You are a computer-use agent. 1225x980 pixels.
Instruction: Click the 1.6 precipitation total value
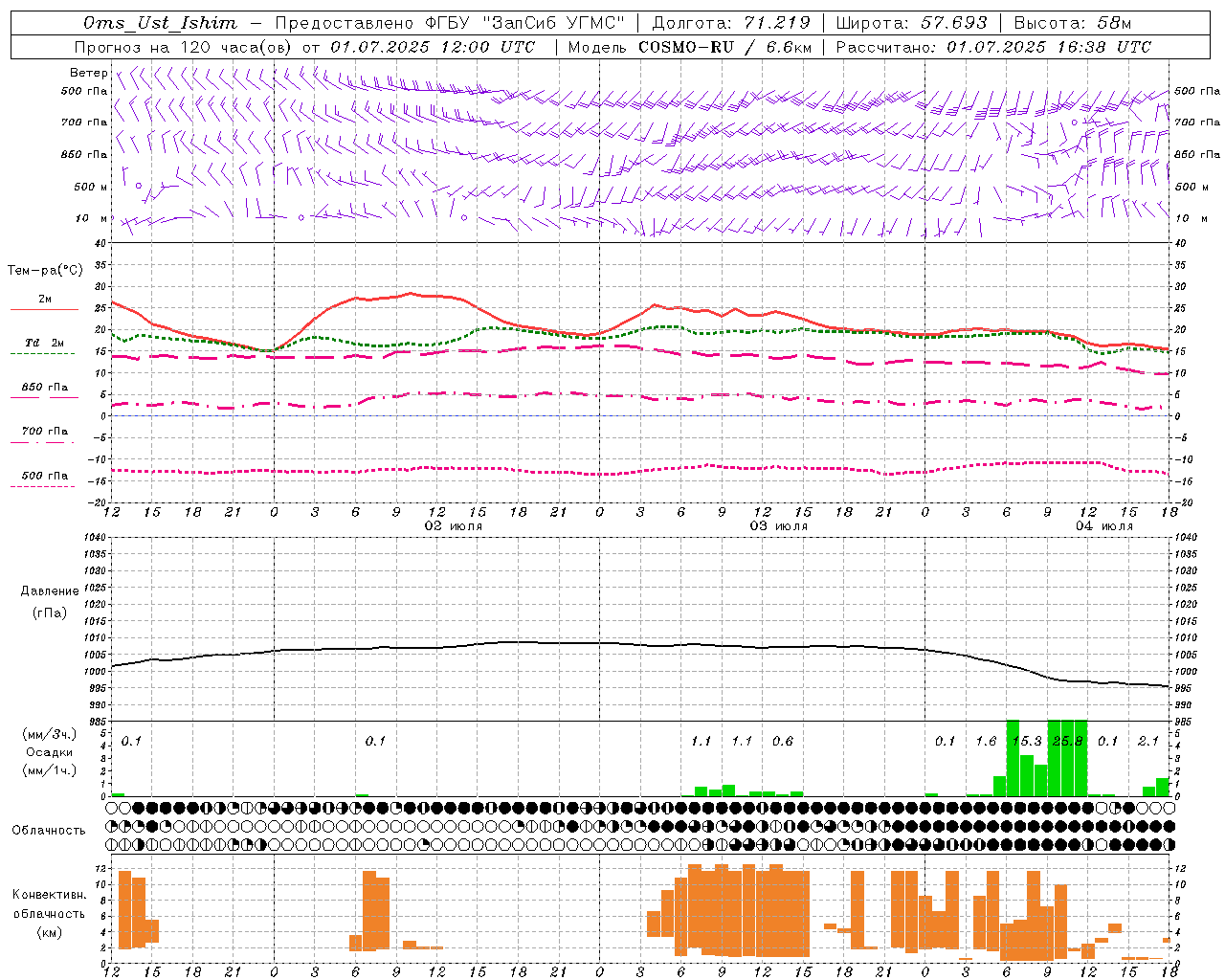coord(986,741)
